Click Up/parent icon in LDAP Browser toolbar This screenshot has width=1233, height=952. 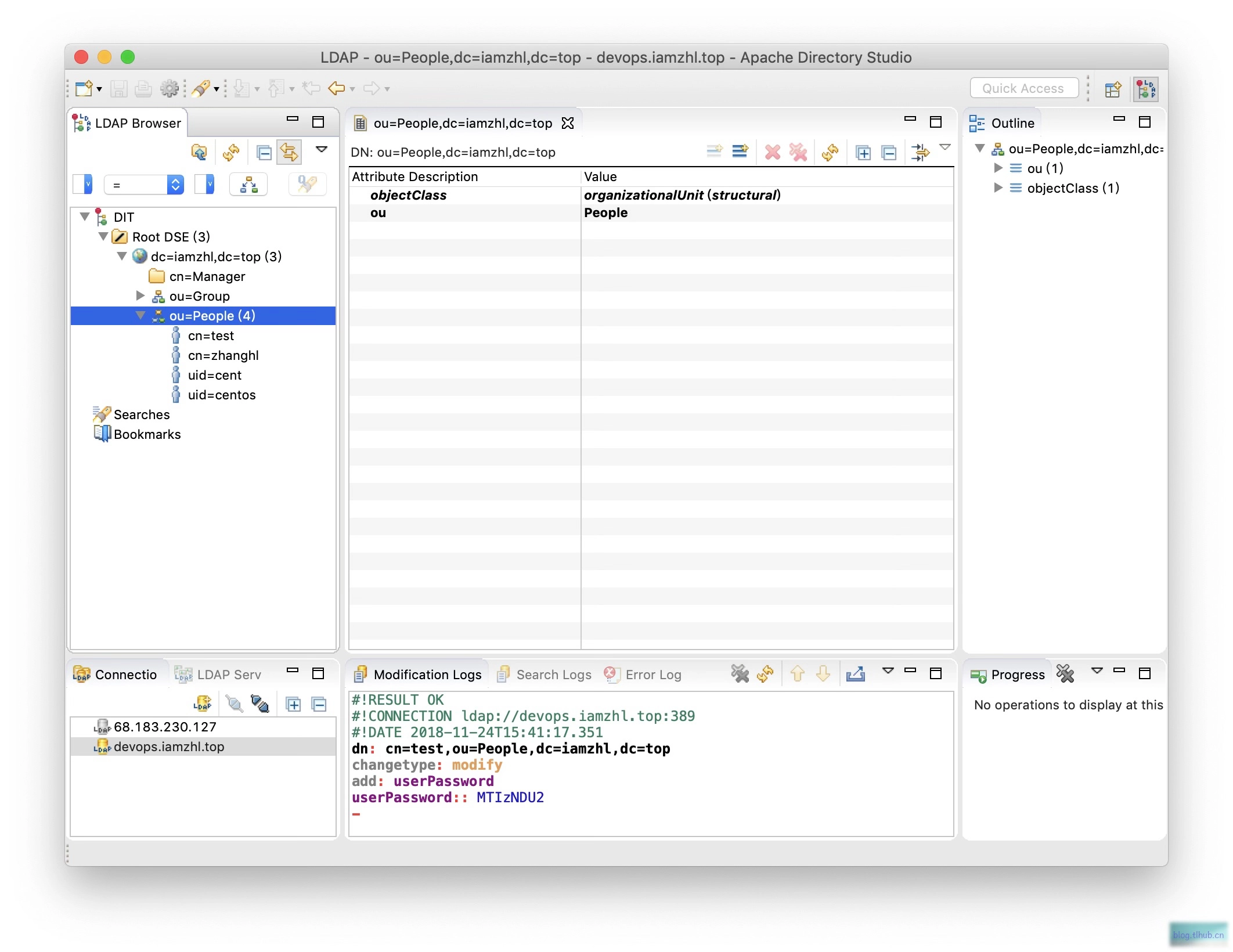(x=199, y=153)
